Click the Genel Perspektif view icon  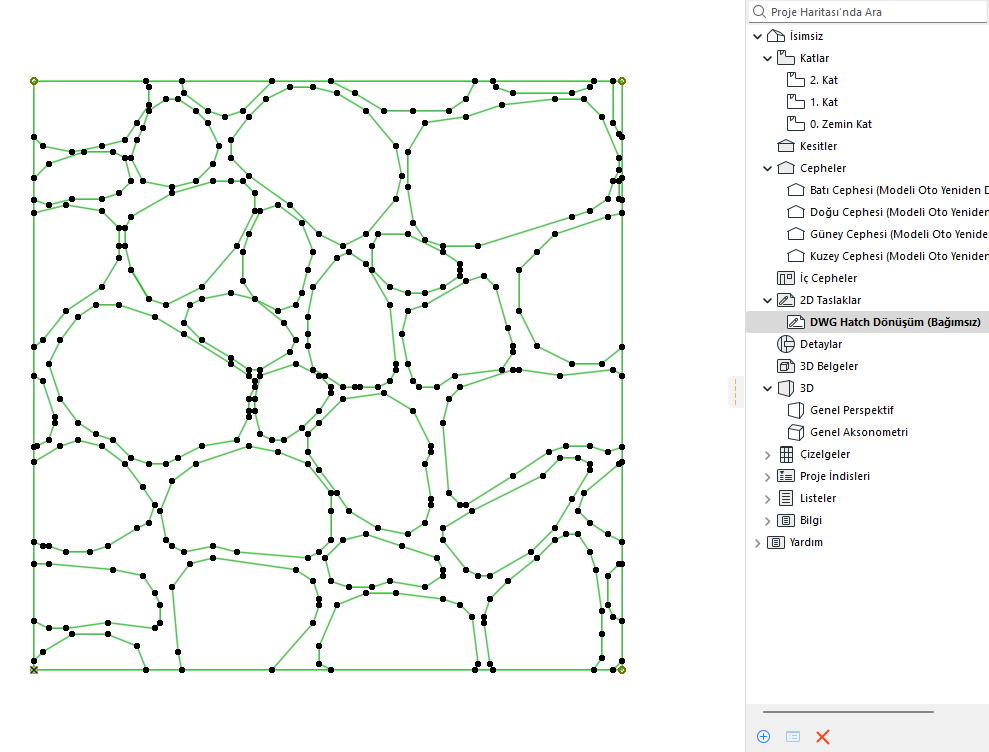click(x=795, y=410)
